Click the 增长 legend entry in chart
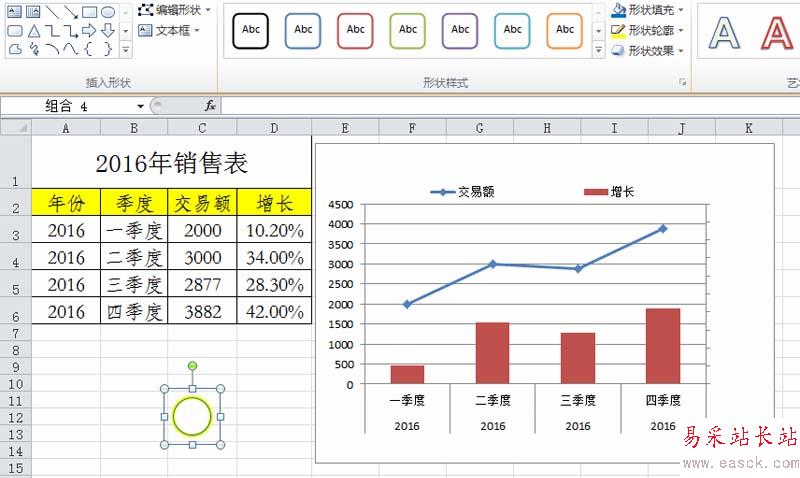 tap(609, 192)
